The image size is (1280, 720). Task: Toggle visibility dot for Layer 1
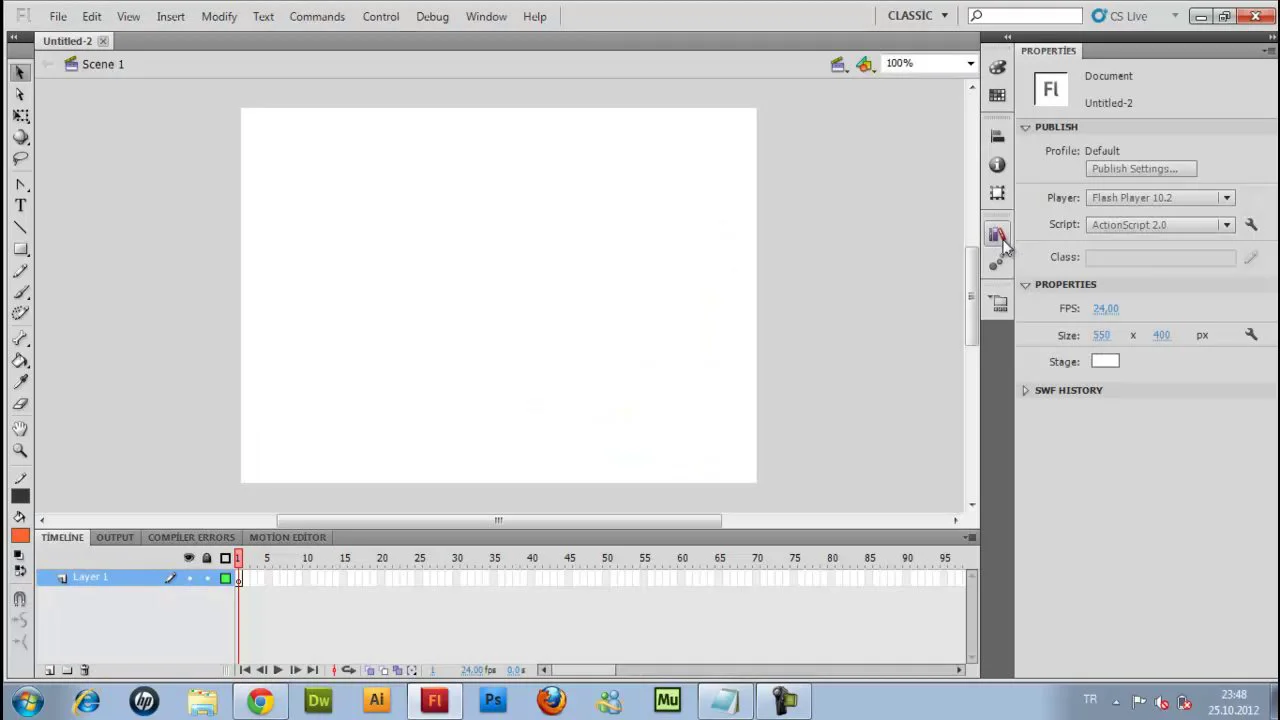(189, 578)
